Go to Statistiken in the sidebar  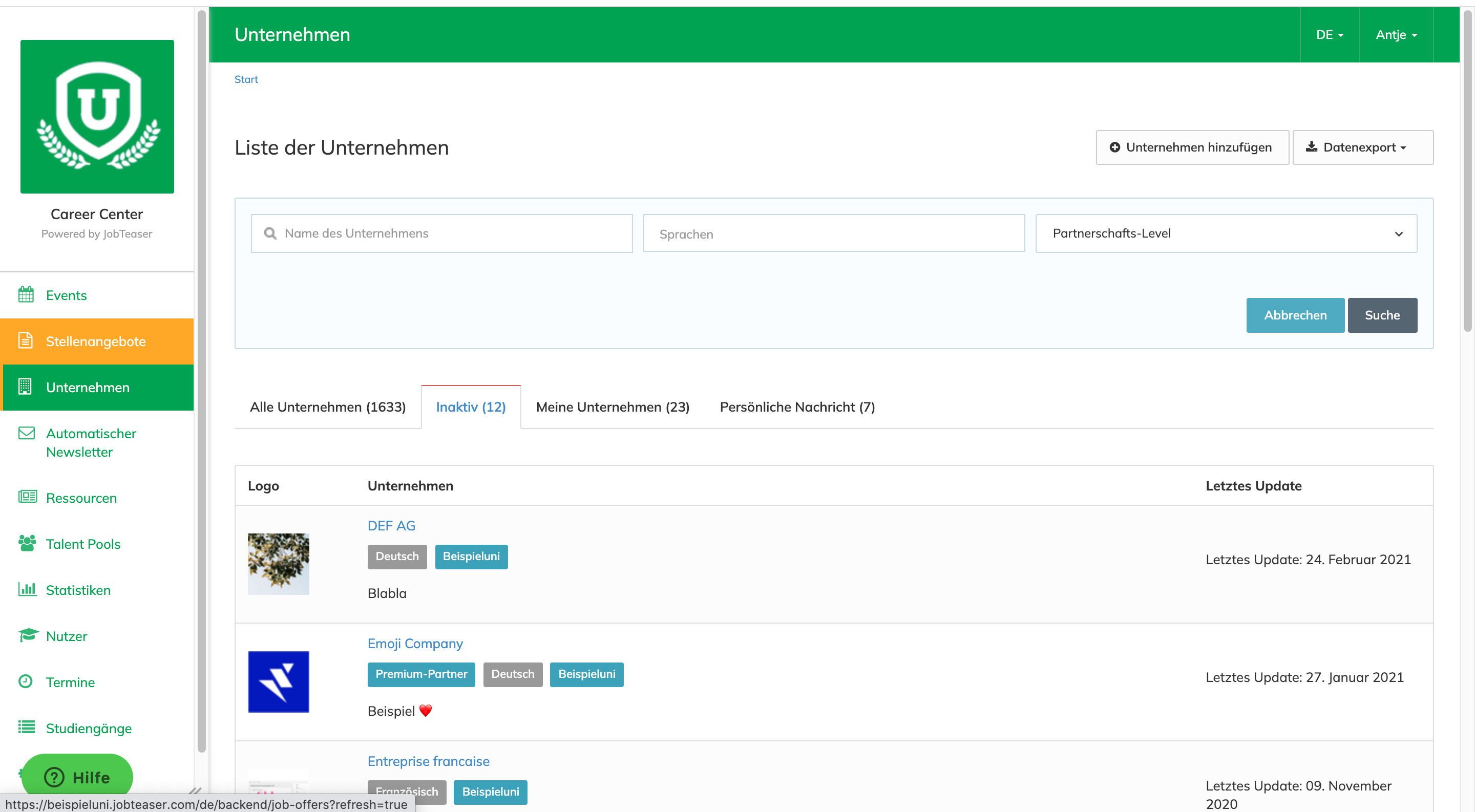97,590
